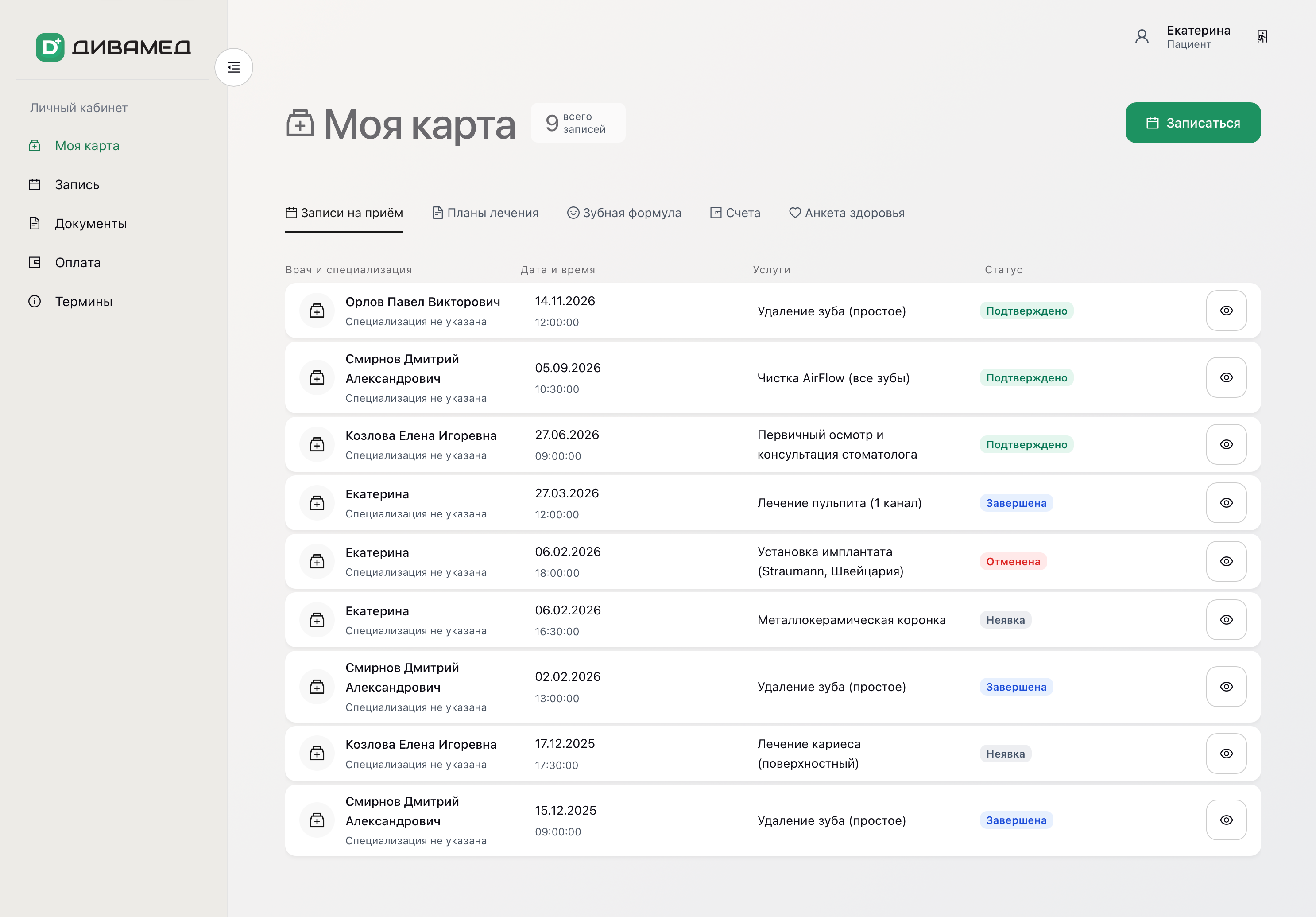Viewport: 1316px width, 917px height.
Task: Click the doctor icon in the 15.12.2025 row
Action: pos(317,821)
